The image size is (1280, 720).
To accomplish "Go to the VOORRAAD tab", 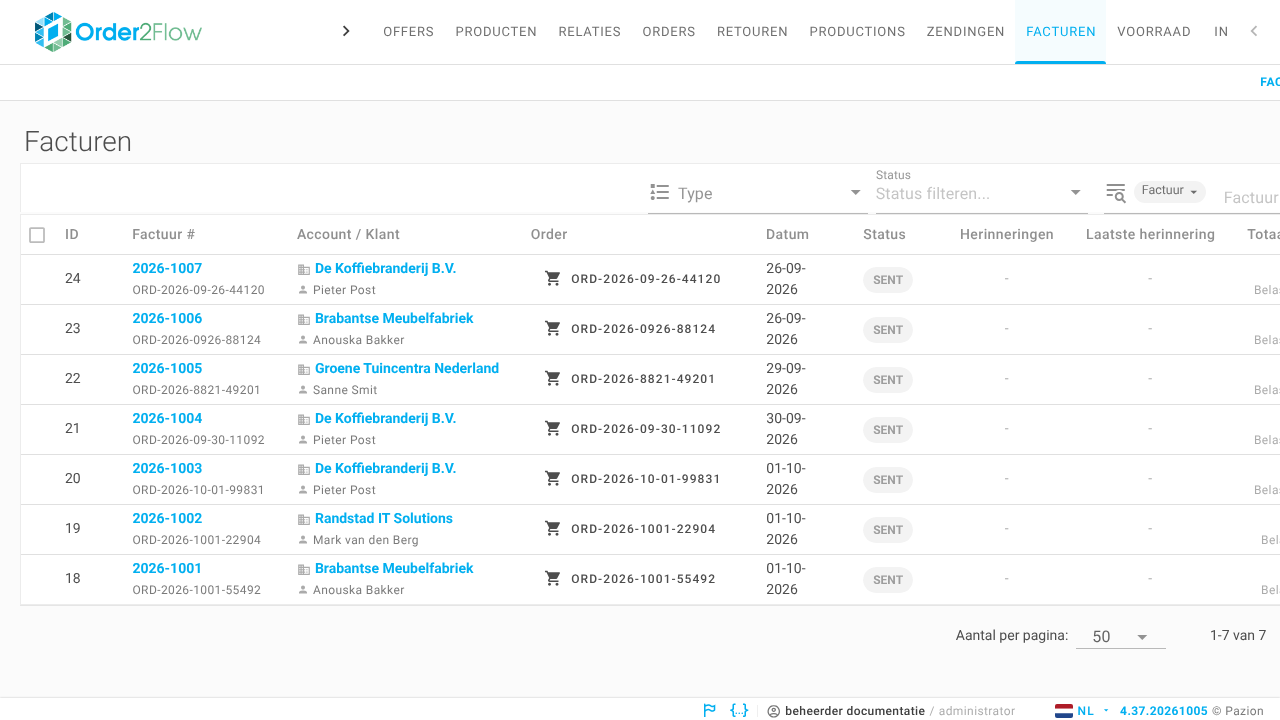I will pos(1154,32).
